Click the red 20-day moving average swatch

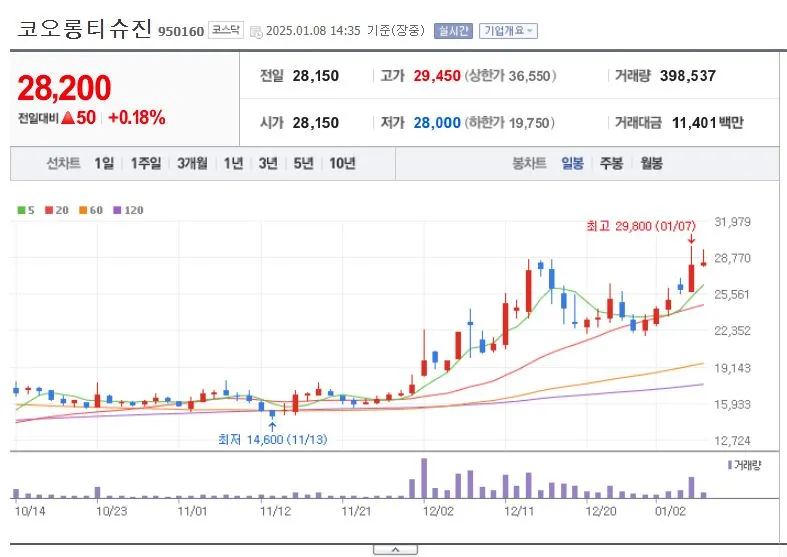[49, 210]
